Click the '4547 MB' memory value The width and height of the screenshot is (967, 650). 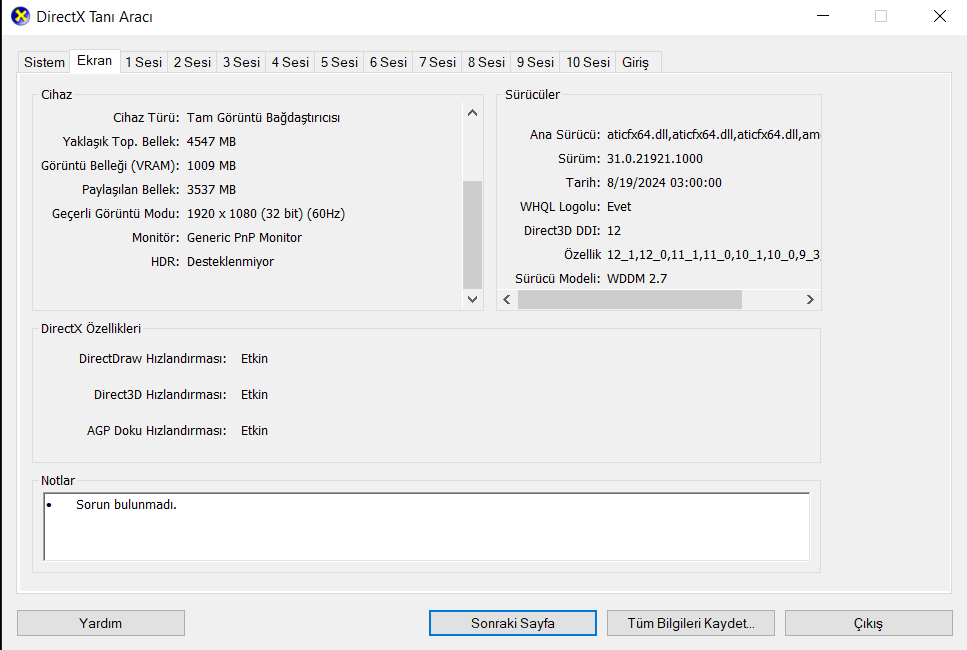click(x=212, y=141)
